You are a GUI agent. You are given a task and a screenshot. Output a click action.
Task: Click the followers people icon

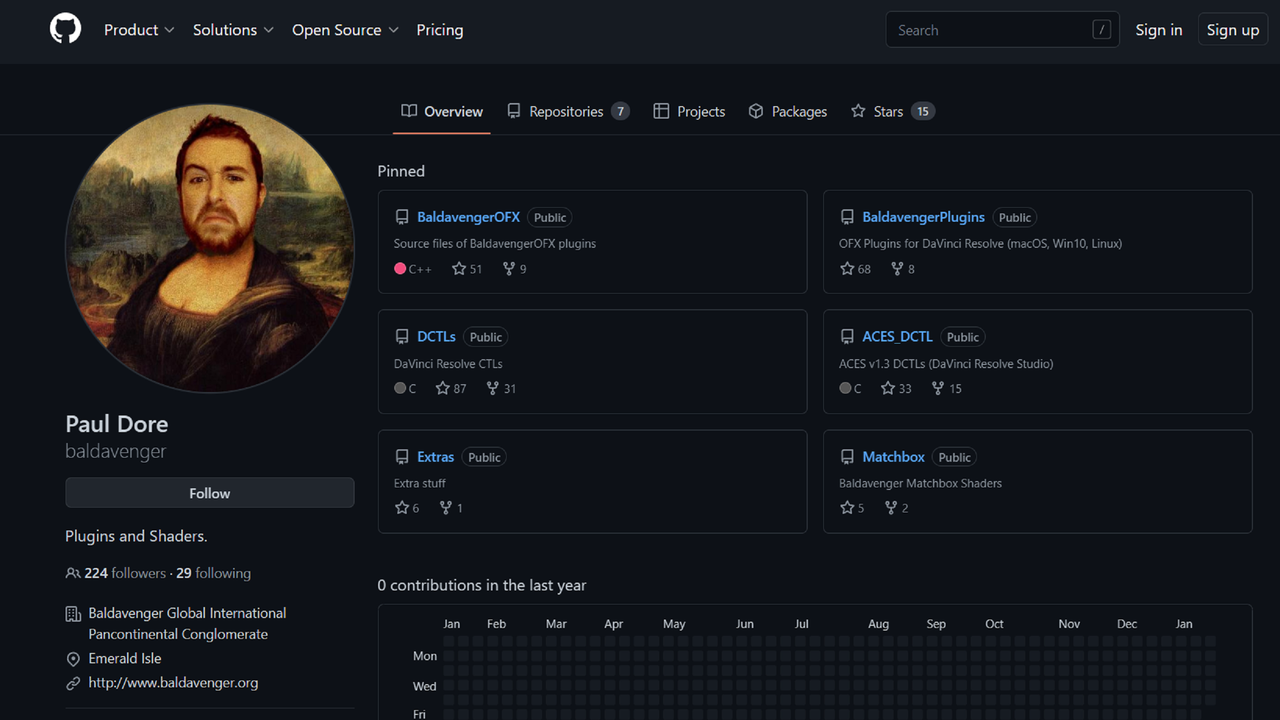(73, 573)
